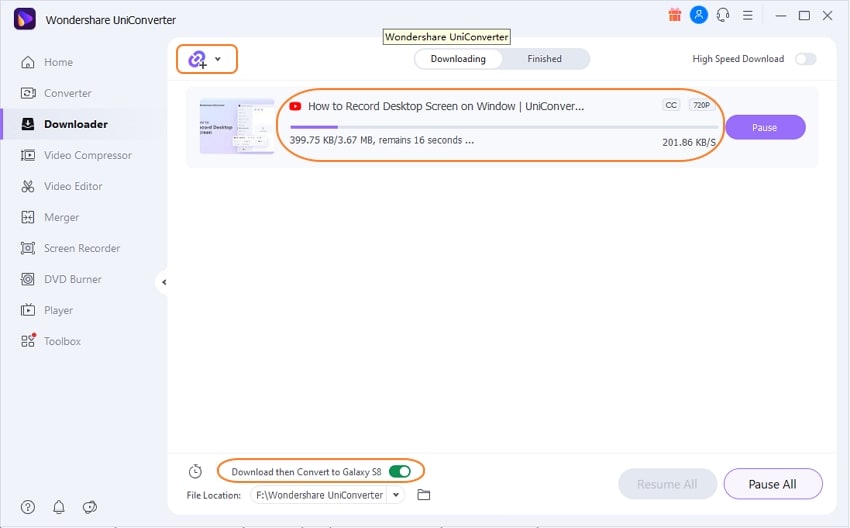Screen dimensions: 850x528
Task: Click the Player icon
Action: (28, 310)
